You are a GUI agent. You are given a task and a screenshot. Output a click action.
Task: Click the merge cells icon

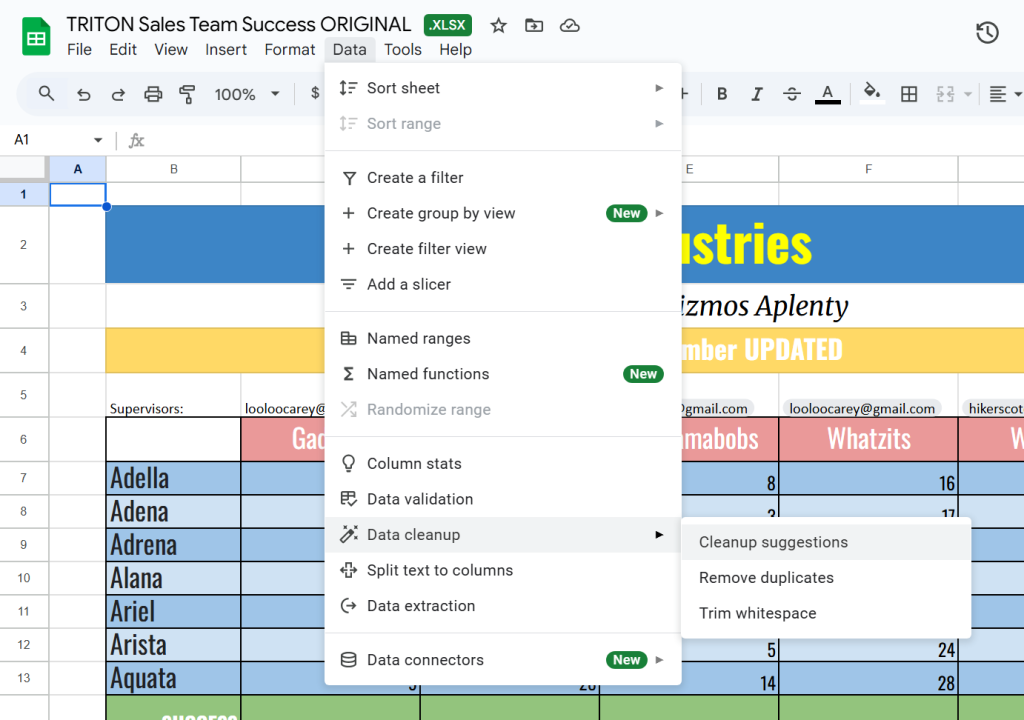pos(945,94)
